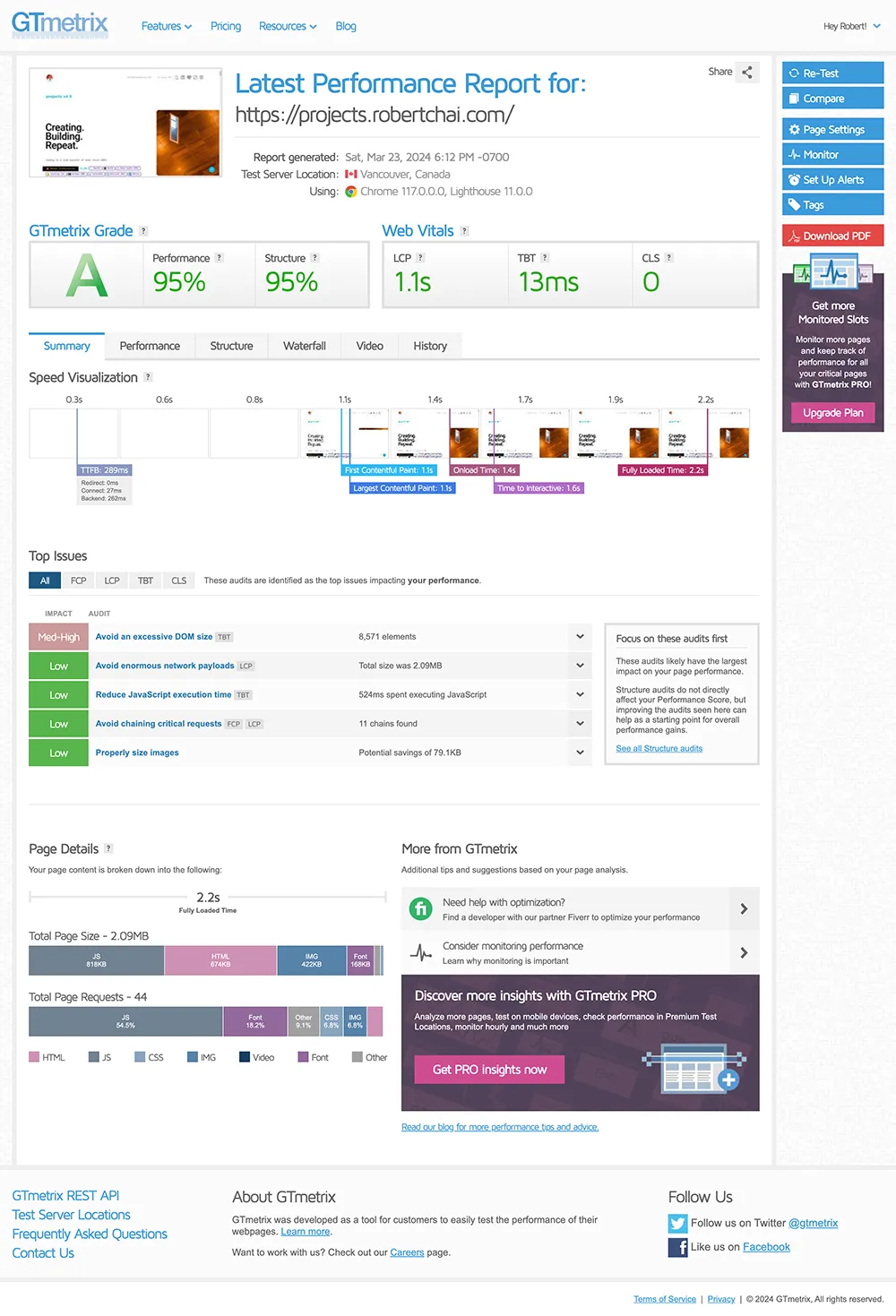The image size is (896, 1316).
Task: Open the History tab
Action: point(430,346)
